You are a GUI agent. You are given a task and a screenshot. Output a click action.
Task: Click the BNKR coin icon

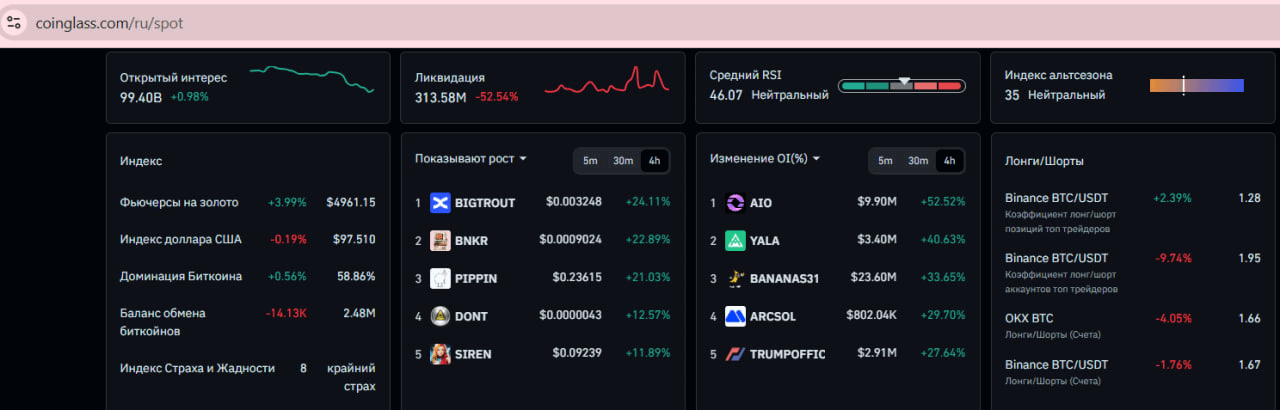coord(440,240)
